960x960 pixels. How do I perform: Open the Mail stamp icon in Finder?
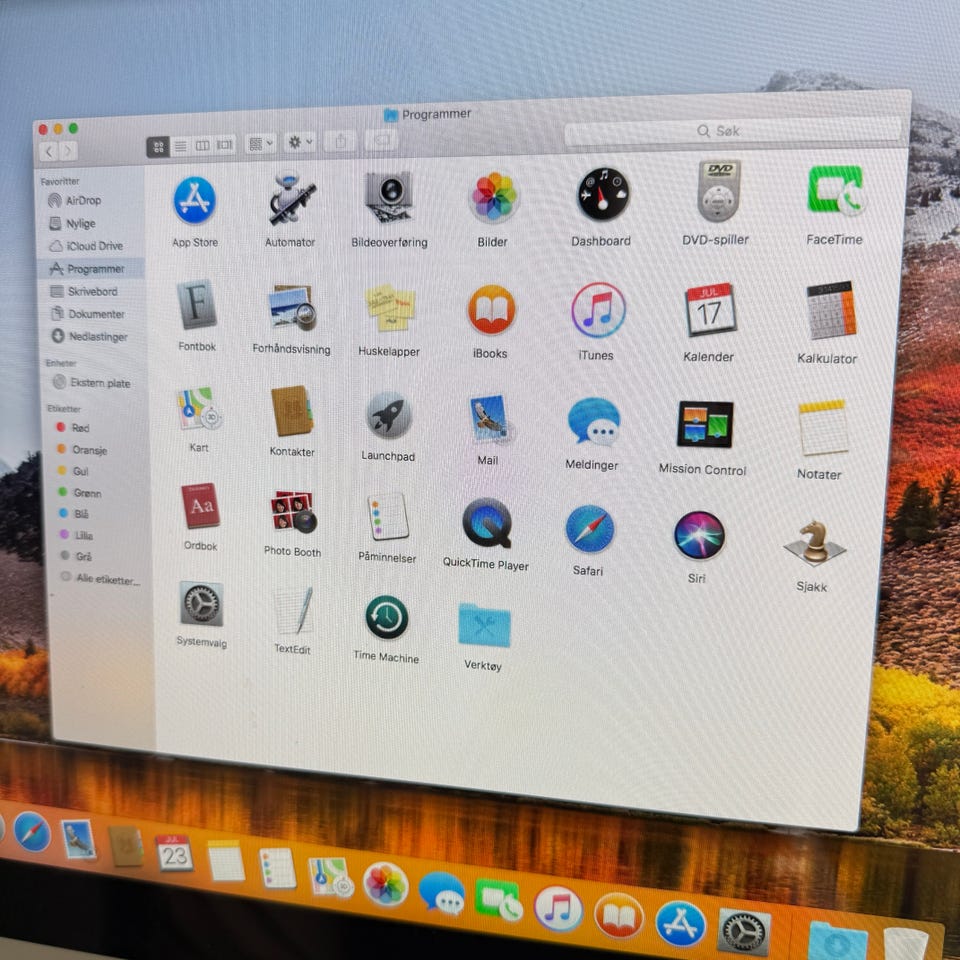click(490, 419)
